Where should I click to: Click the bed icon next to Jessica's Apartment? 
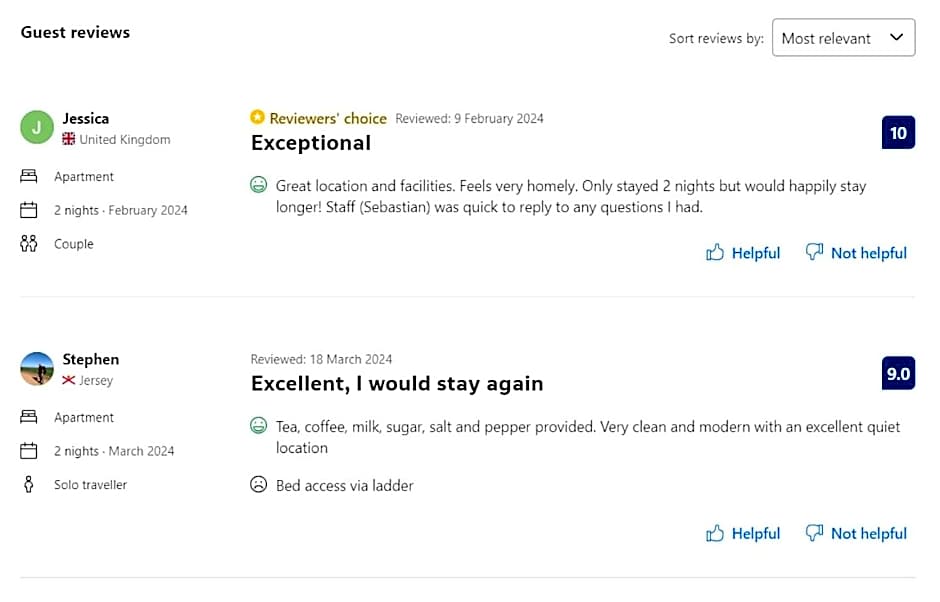(x=29, y=176)
